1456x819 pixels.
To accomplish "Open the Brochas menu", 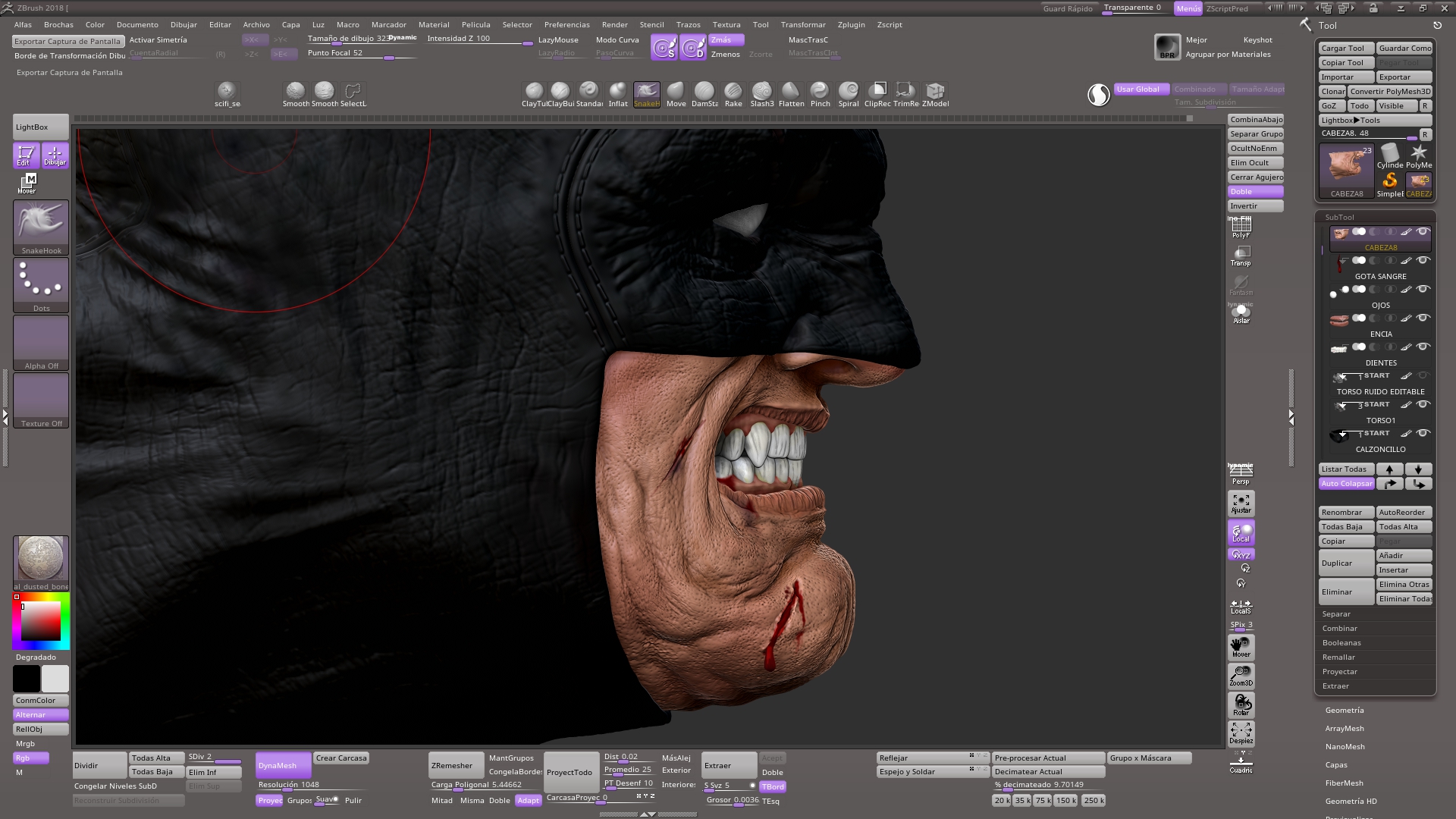I will 58,25.
